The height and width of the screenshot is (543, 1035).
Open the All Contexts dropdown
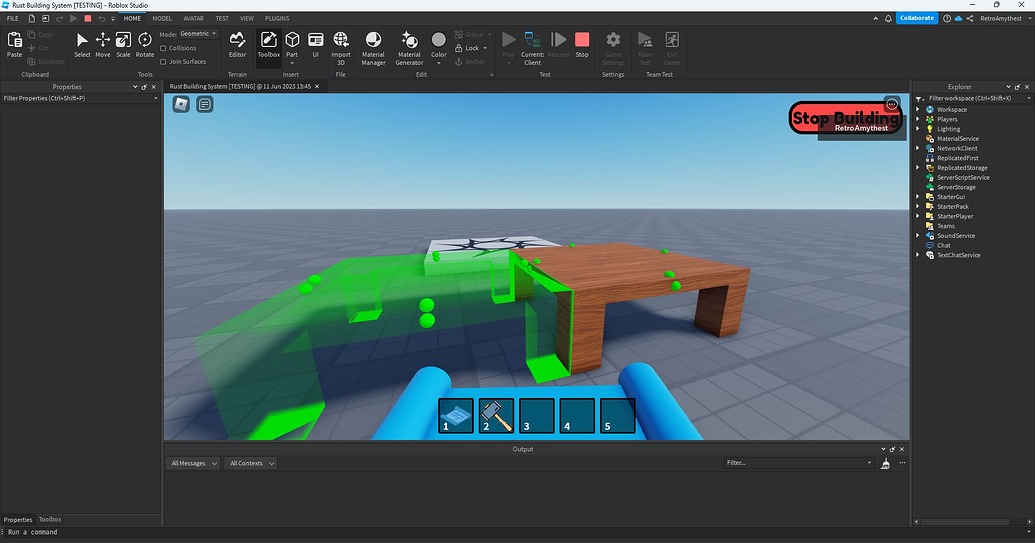251,463
